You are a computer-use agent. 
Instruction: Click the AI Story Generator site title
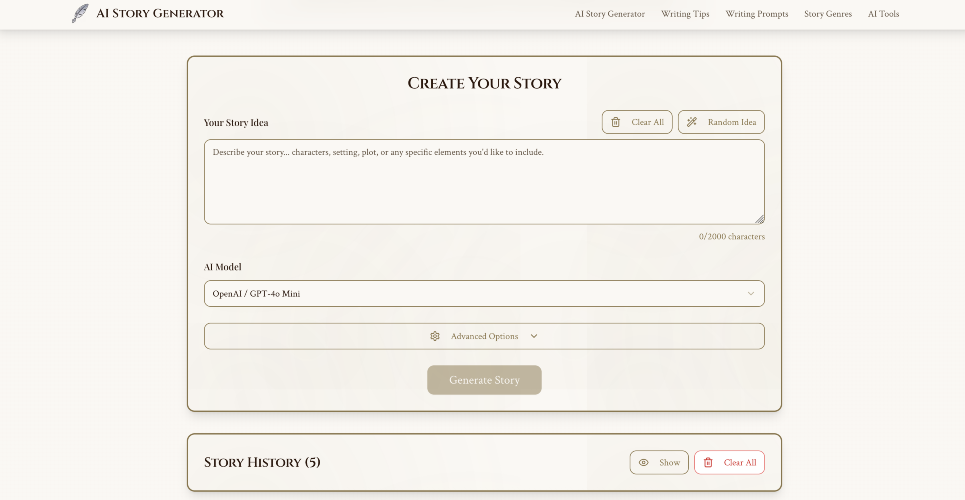(x=160, y=13)
